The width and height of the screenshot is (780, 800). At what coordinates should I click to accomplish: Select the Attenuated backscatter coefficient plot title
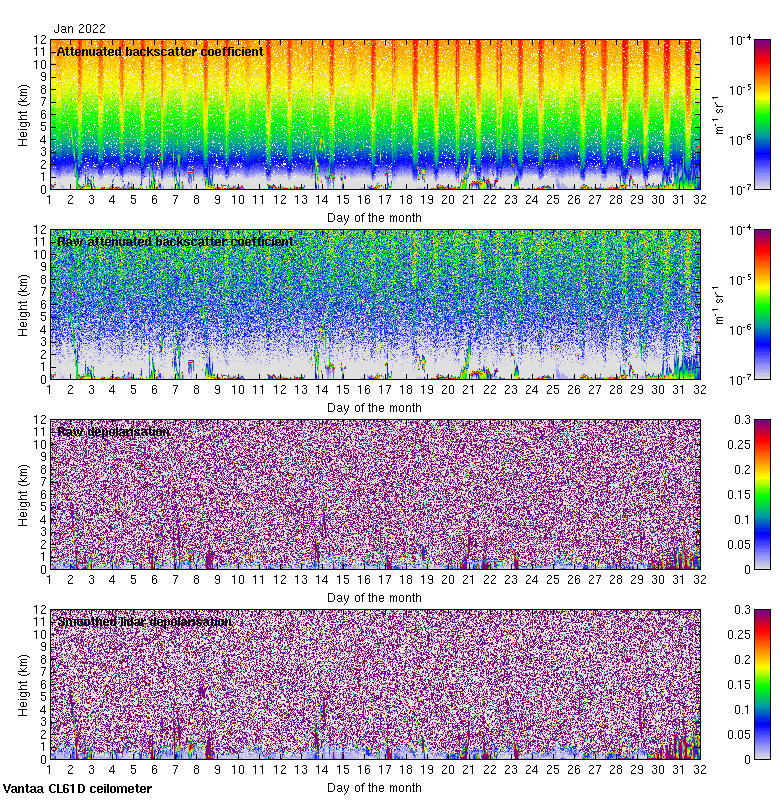pos(160,51)
